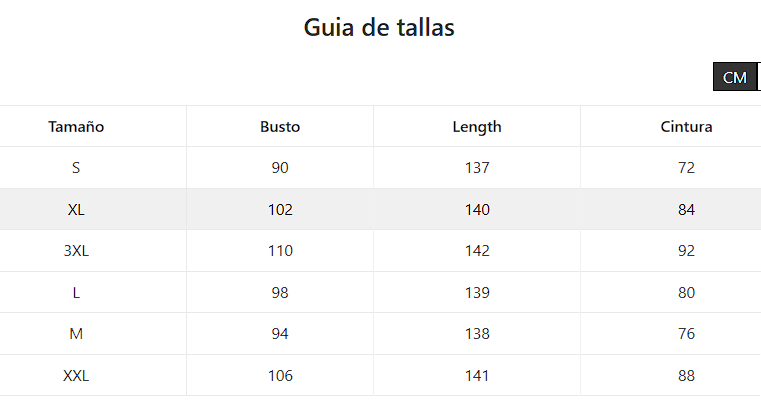Click the Cintura column header
Viewport: 761px width, 400px height.
686,126
